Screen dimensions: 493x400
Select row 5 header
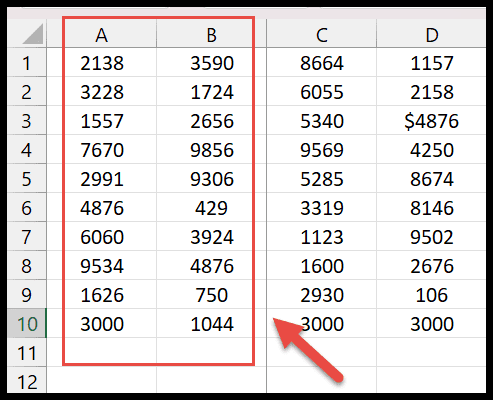[27, 178]
